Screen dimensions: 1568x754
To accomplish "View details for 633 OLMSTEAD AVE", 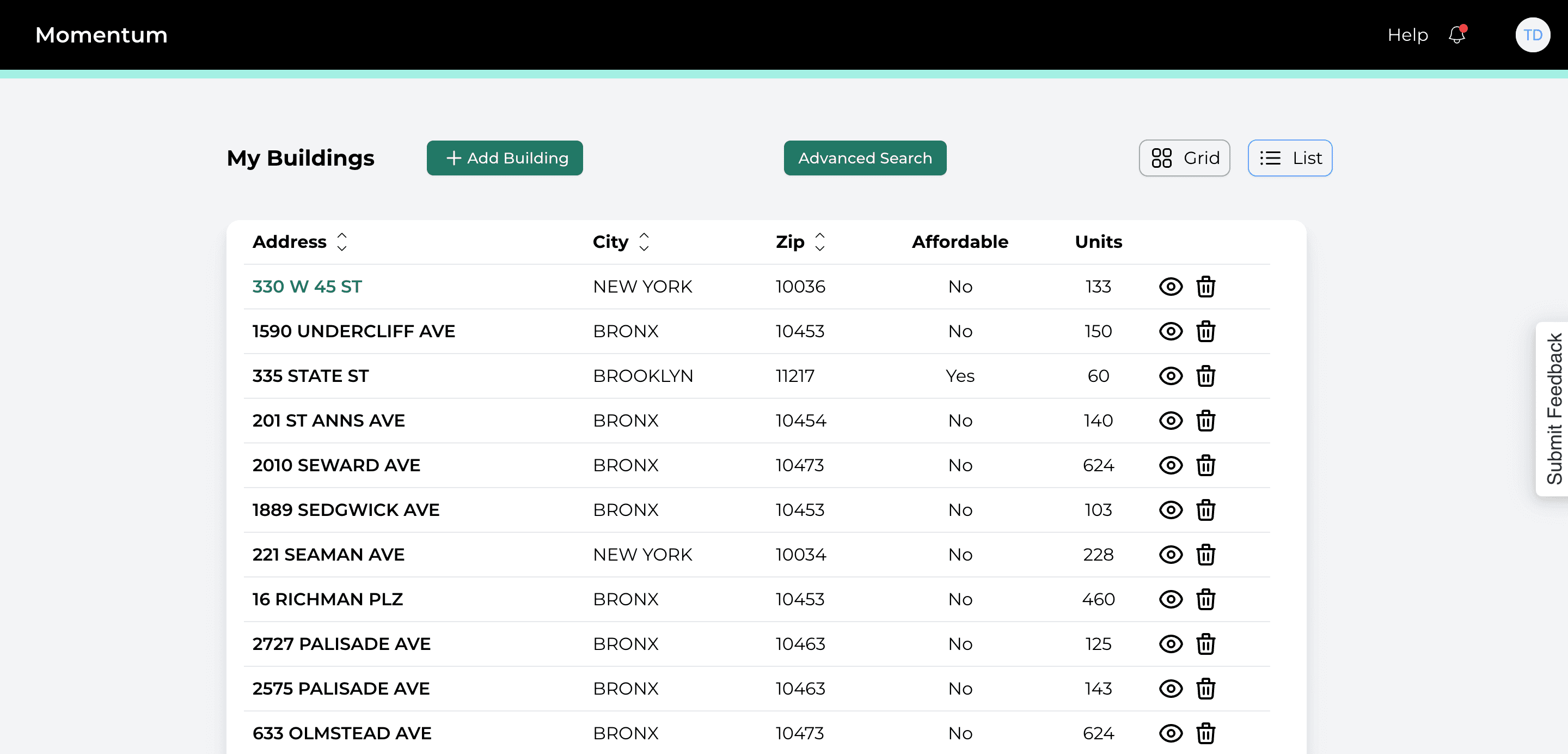I will pos(1170,733).
